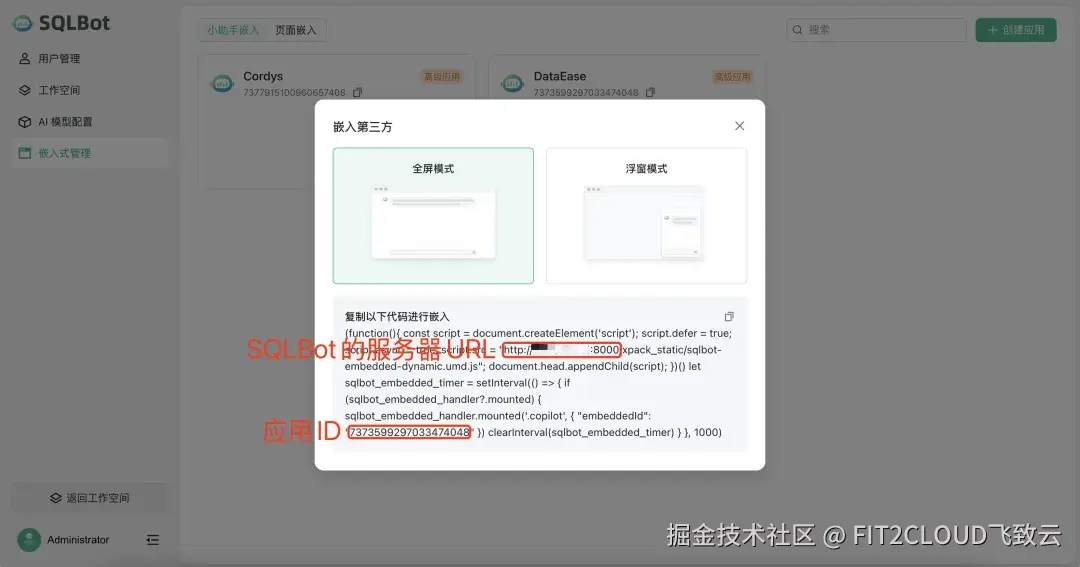1080x567 pixels.
Task: Click the SQLBot logo icon
Action: (x=23, y=23)
